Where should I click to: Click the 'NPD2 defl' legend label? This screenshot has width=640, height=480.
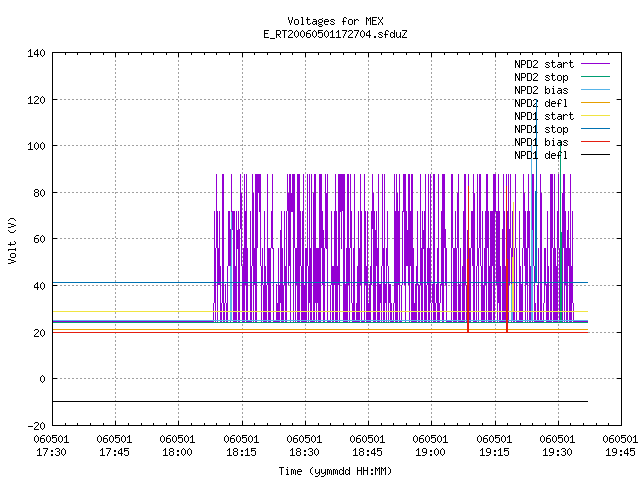coord(541,103)
